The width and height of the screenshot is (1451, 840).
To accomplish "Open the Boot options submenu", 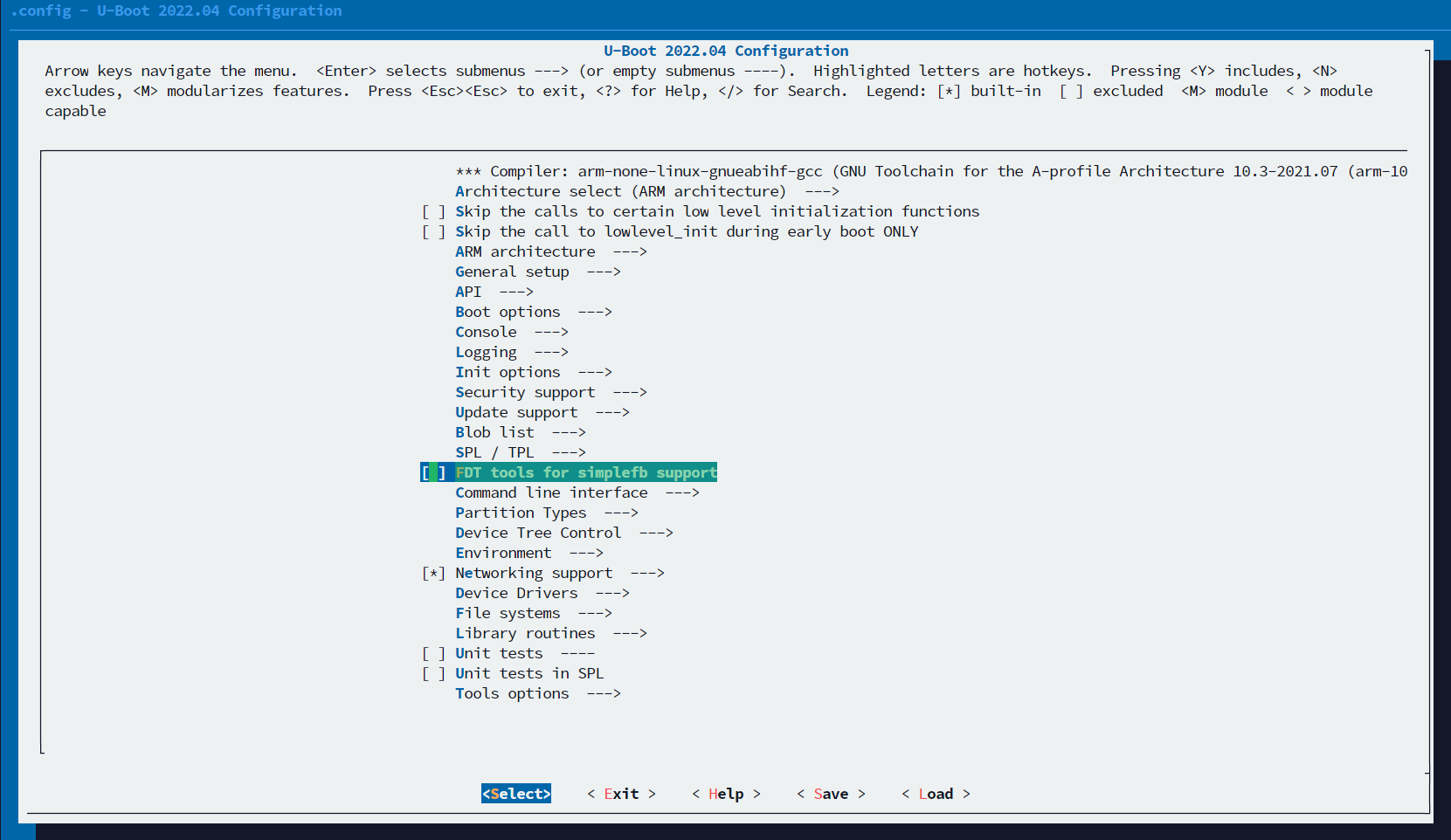I will (534, 312).
